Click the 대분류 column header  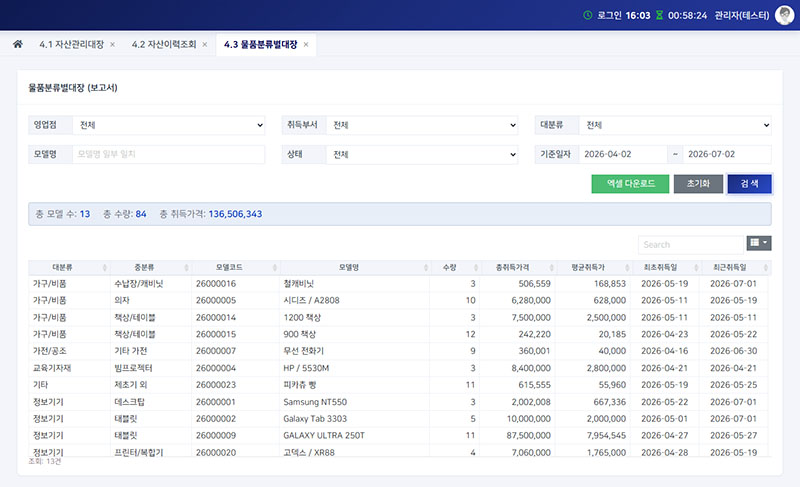[62, 267]
